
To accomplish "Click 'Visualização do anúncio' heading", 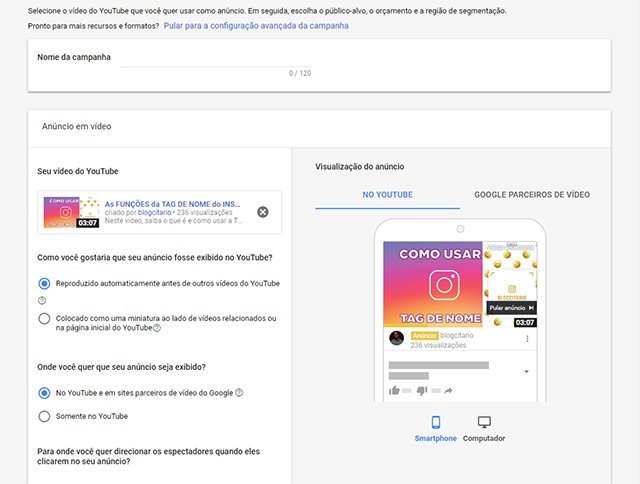I will (x=360, y=167).
